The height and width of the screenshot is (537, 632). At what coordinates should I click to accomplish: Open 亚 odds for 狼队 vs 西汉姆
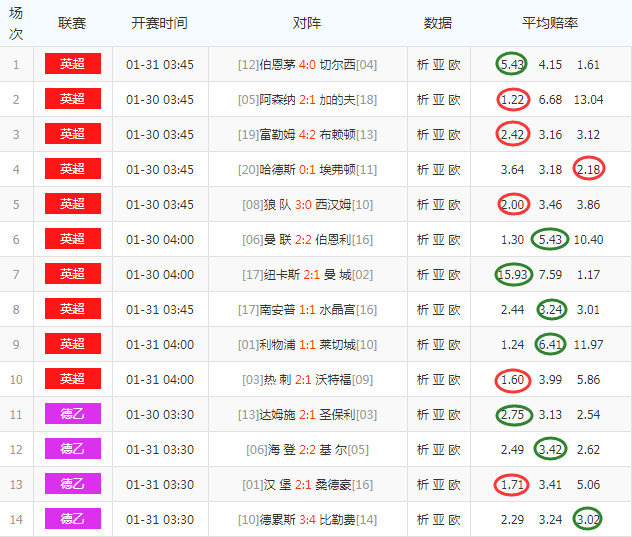439,205
